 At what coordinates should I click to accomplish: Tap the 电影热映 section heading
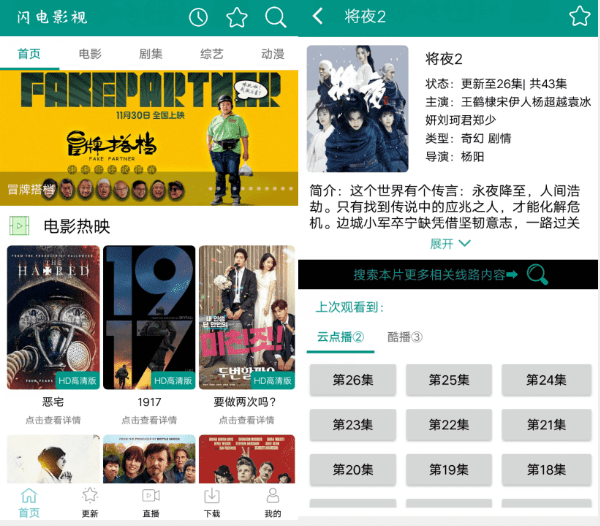coord(77,226)
